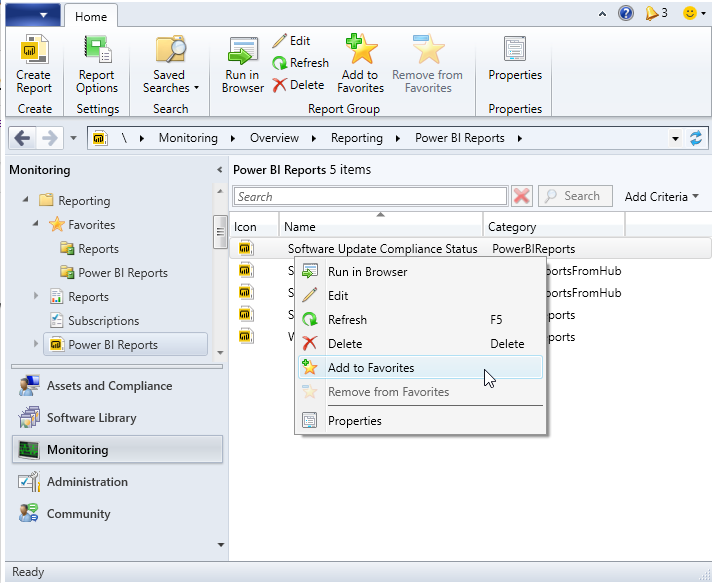Collapse the ribbon with the up caret
The height and width of the screenshot is (583, 714).
(x=602, y=14)
